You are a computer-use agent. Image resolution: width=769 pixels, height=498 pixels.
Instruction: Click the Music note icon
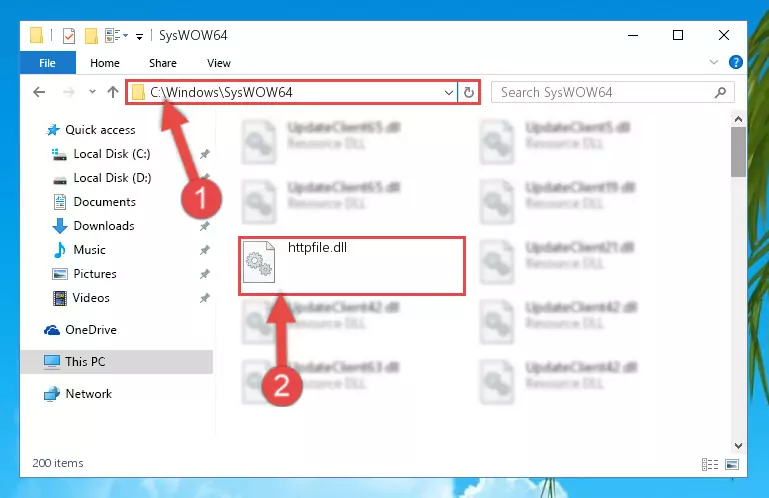click(60, 250)
